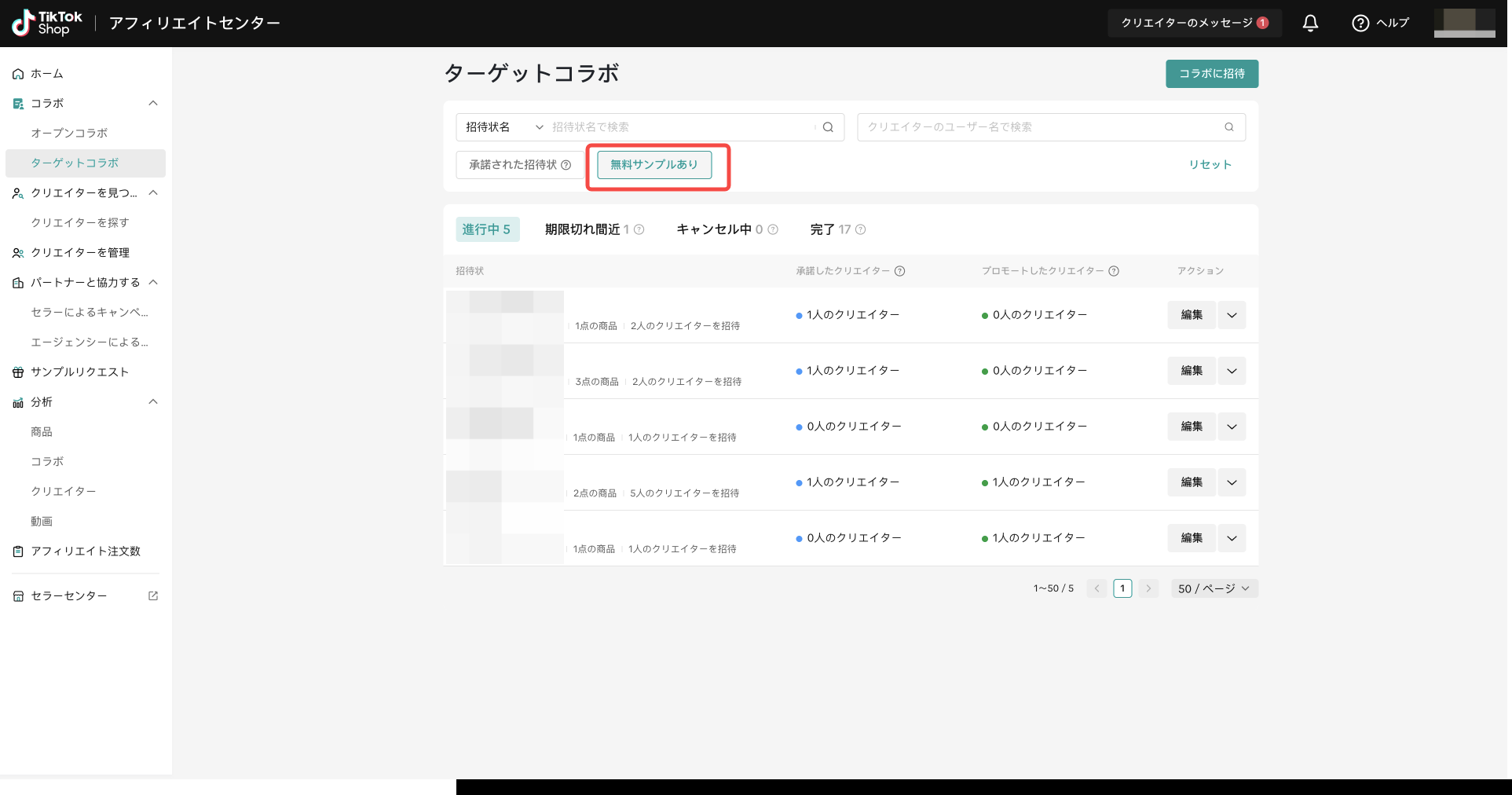Image resolution: width=1512 pixels, height=795 pixels.
Task: Collapse the クリエイターを見つ... sidebar section
Action: point(153,193)
